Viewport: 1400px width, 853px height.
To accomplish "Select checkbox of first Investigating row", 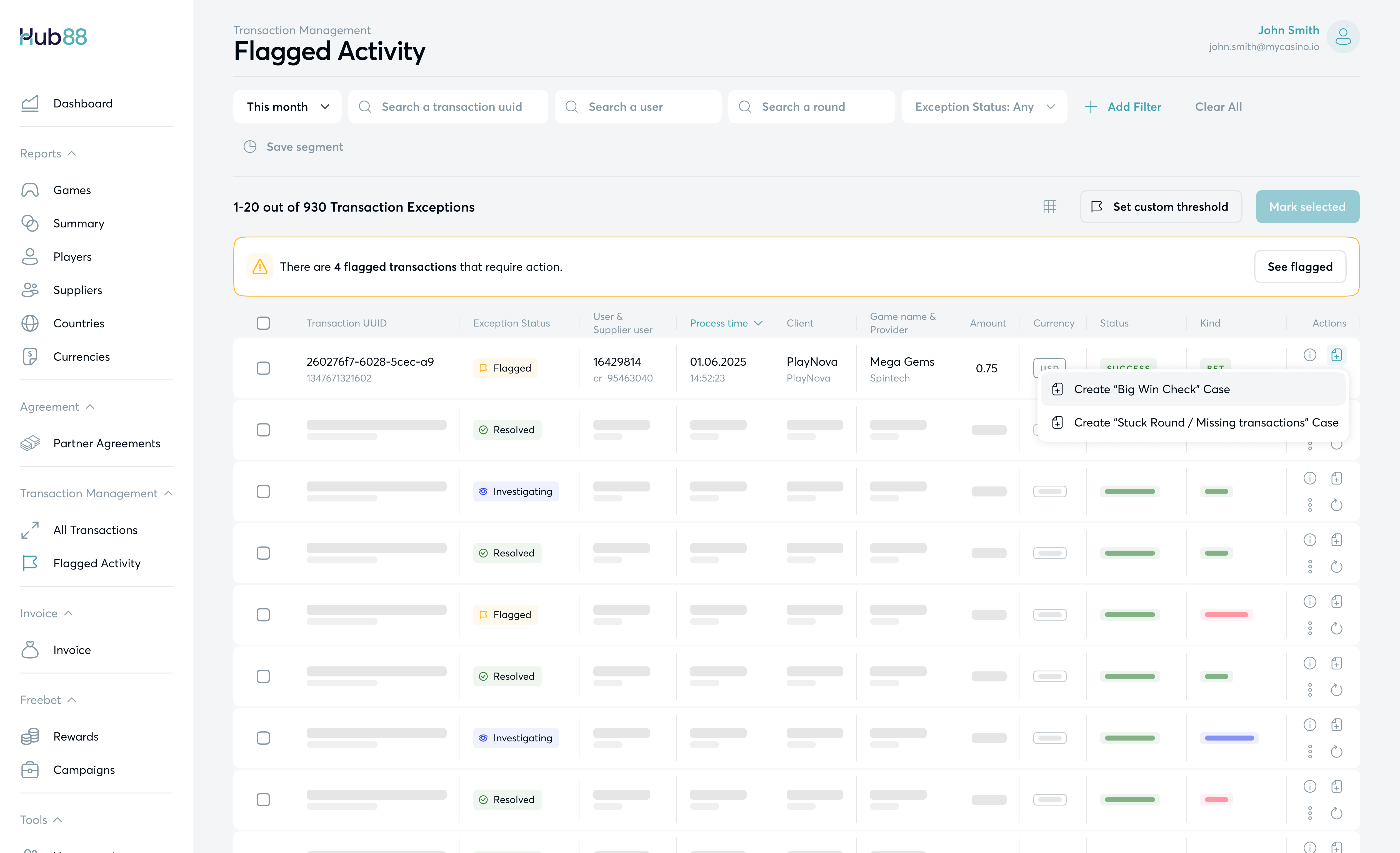I will (263, 491).
